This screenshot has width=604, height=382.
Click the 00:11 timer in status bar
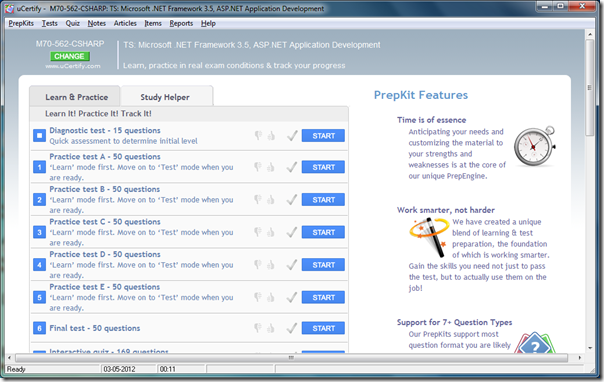tap(168, 369)
